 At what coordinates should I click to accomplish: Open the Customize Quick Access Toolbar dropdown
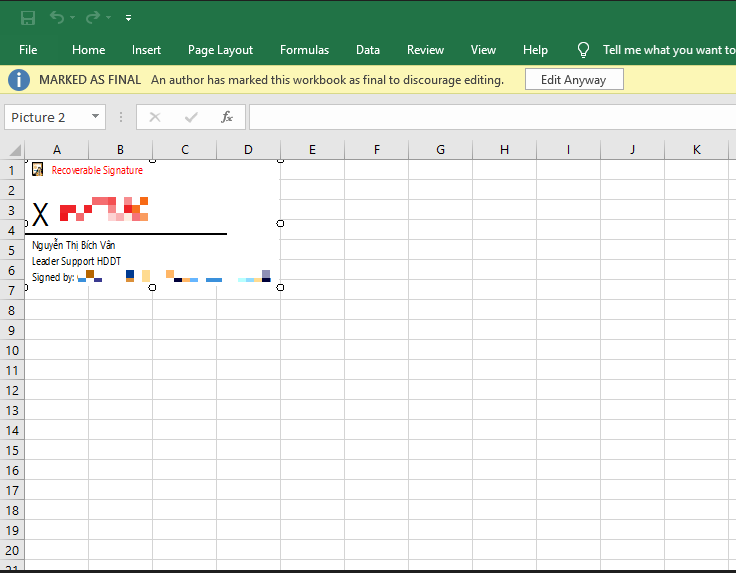(128, 18)
